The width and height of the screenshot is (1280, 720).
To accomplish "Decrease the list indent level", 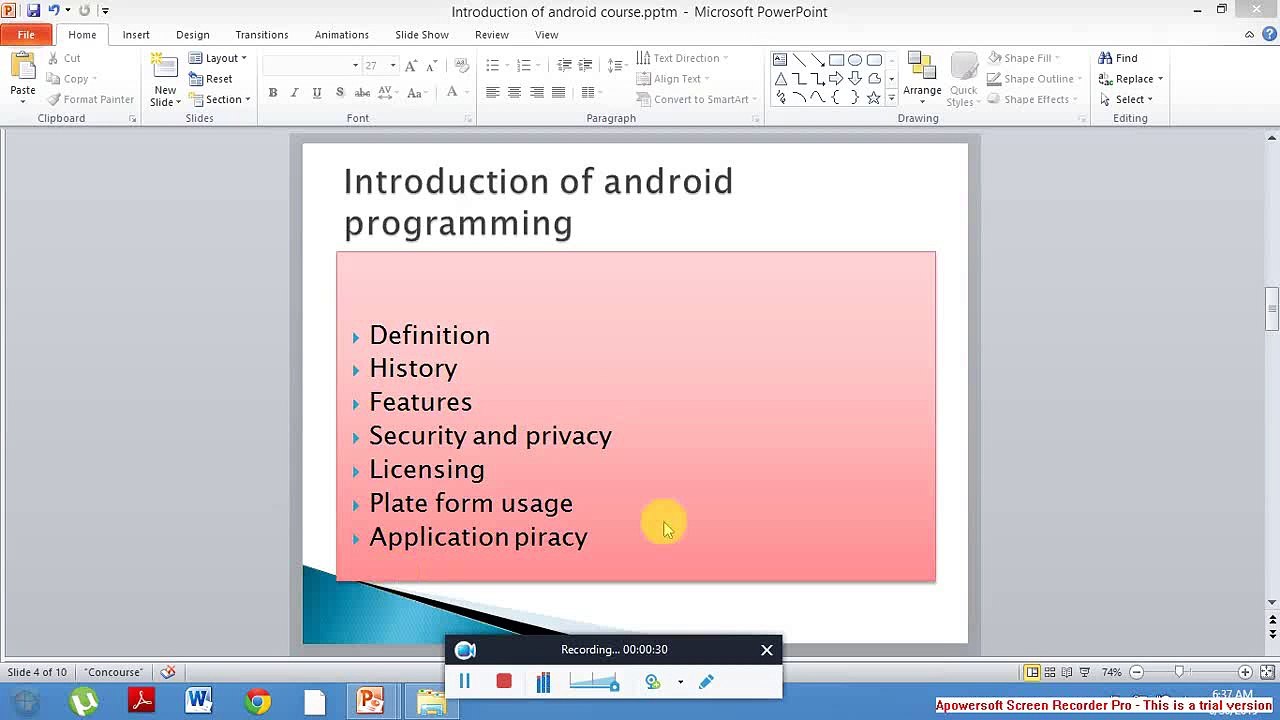I will [564, 66].
